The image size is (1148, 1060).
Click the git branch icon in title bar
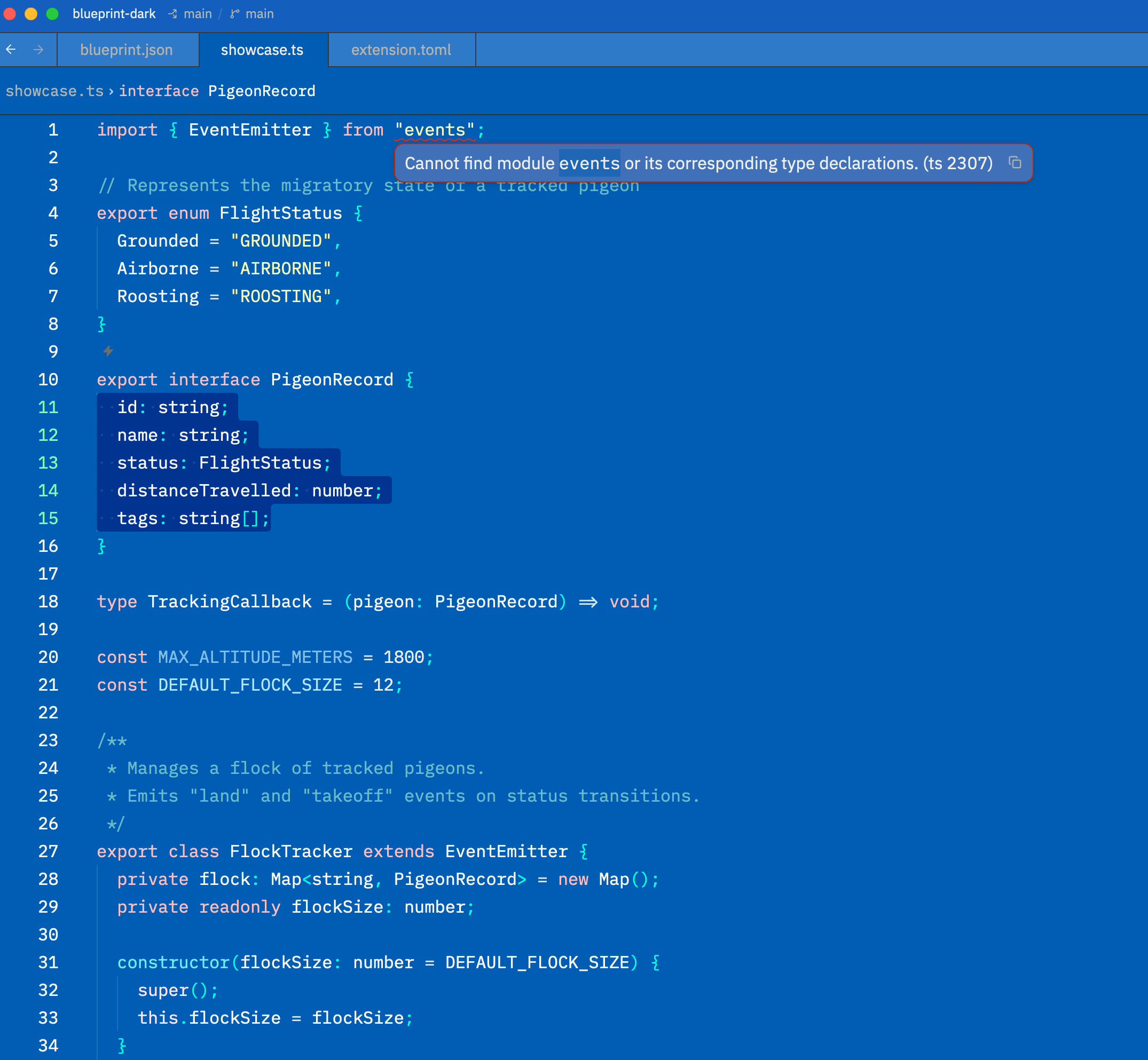coord(234,14)
